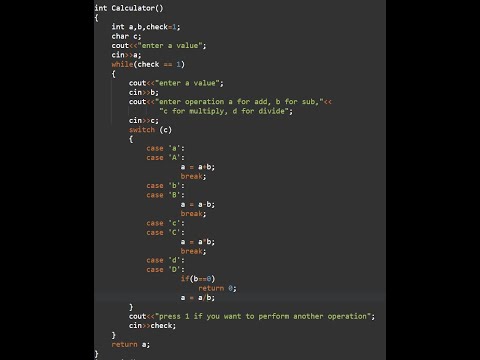This screenshot has width=480, height=360.
Task: Click the break; following 'a = a*b;'
Action: coord(193,251)
